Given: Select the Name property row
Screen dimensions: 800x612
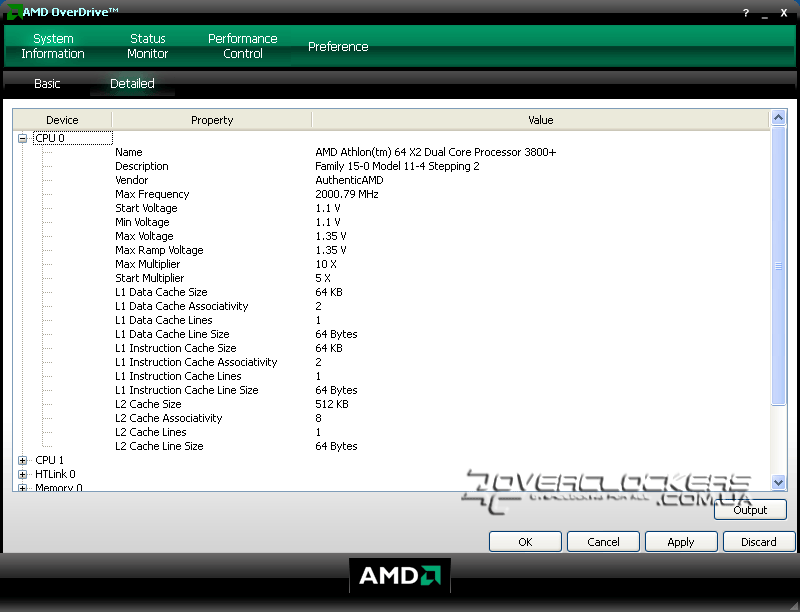Looking at the screenshot, I should pyautogui.click(x=129, y=152).
